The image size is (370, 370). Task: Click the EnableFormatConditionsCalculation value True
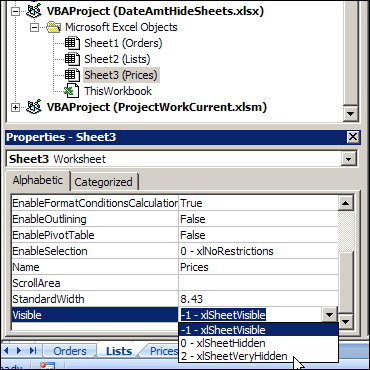[258, 203]
